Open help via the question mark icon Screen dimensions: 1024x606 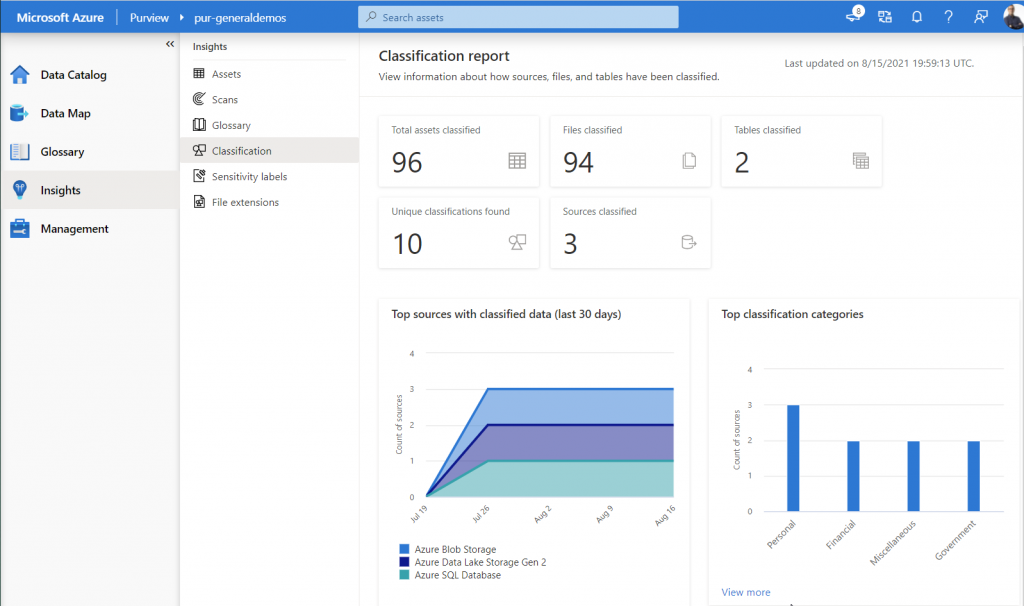pos(948,16)
